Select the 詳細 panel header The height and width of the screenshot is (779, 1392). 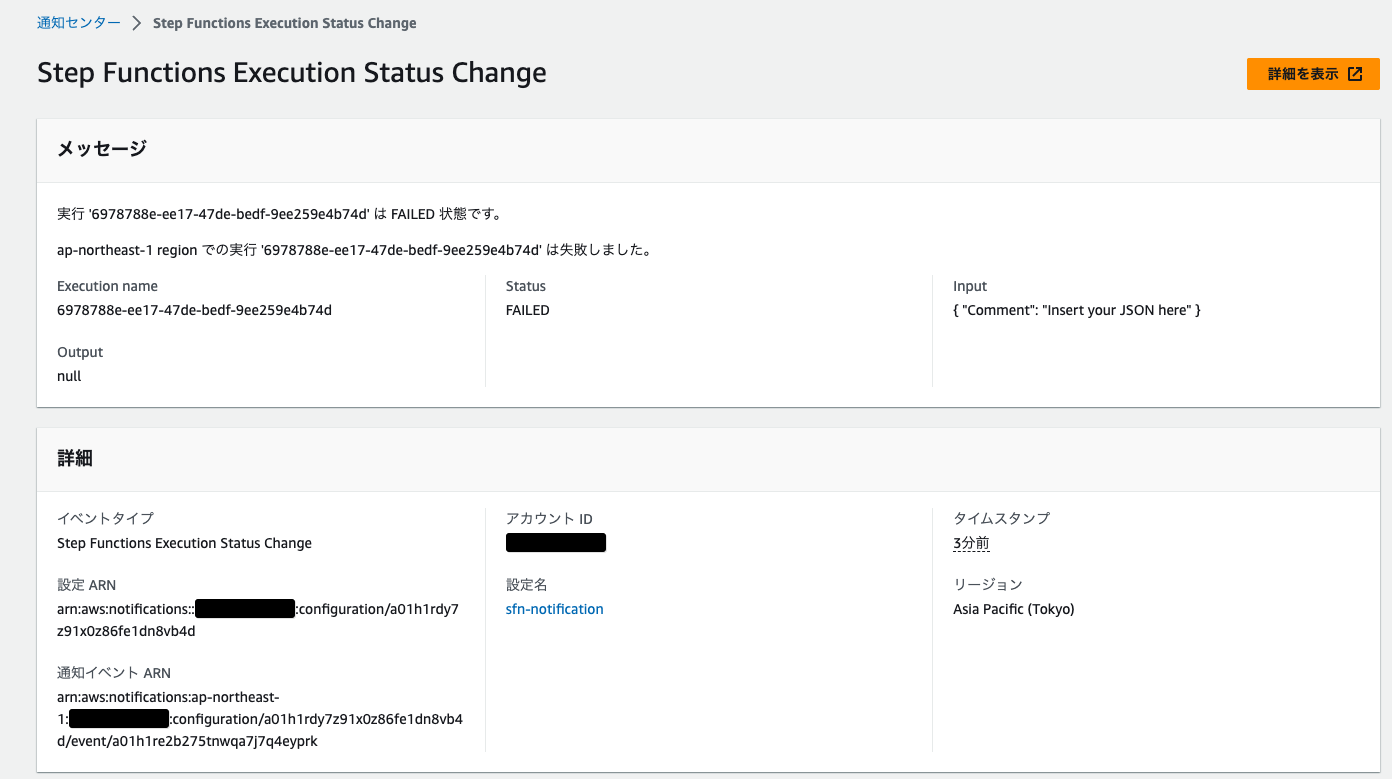point(73,457)
